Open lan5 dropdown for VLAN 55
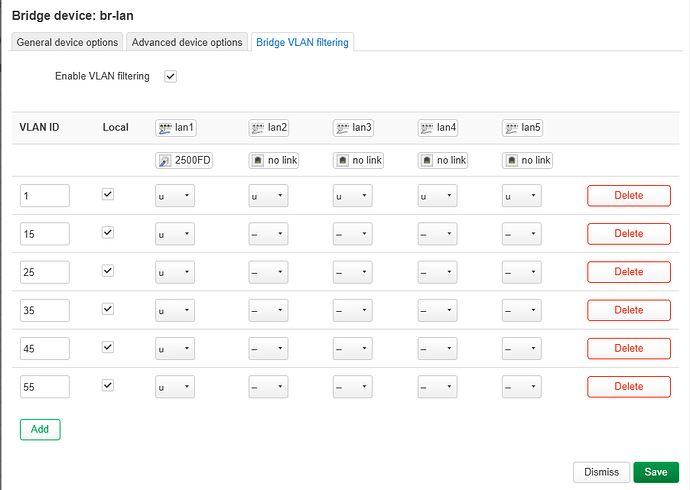690x490 pixels. (x=521, y=386)
